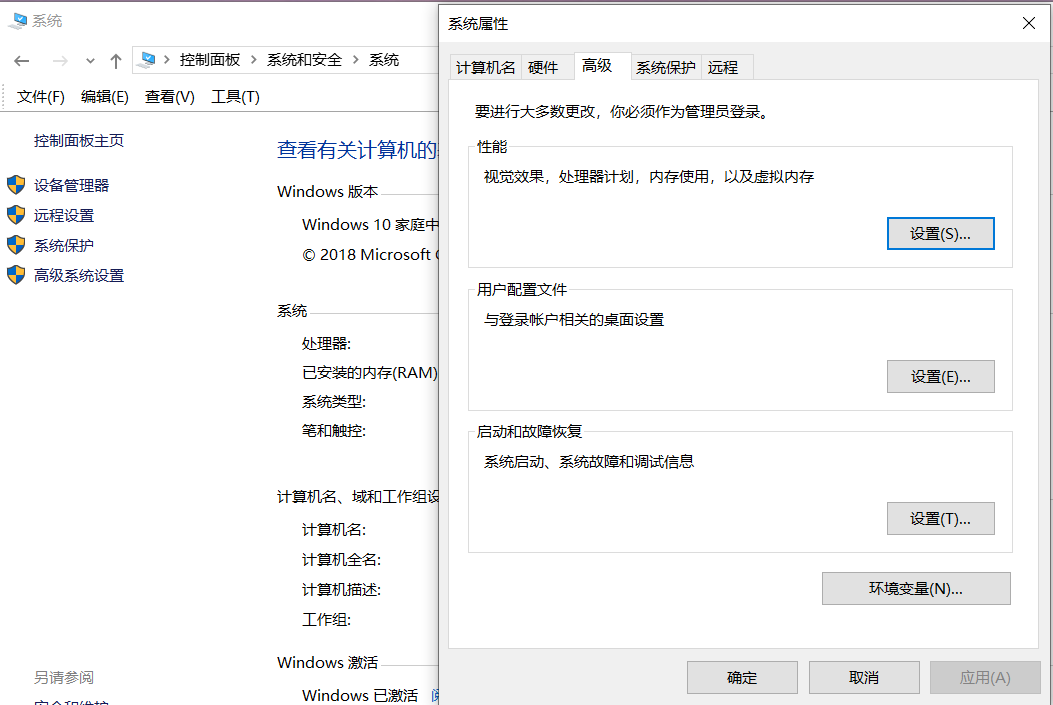Open the recent pages dropdown chevron
1053x705 pixels.
[x=90, y=60]
